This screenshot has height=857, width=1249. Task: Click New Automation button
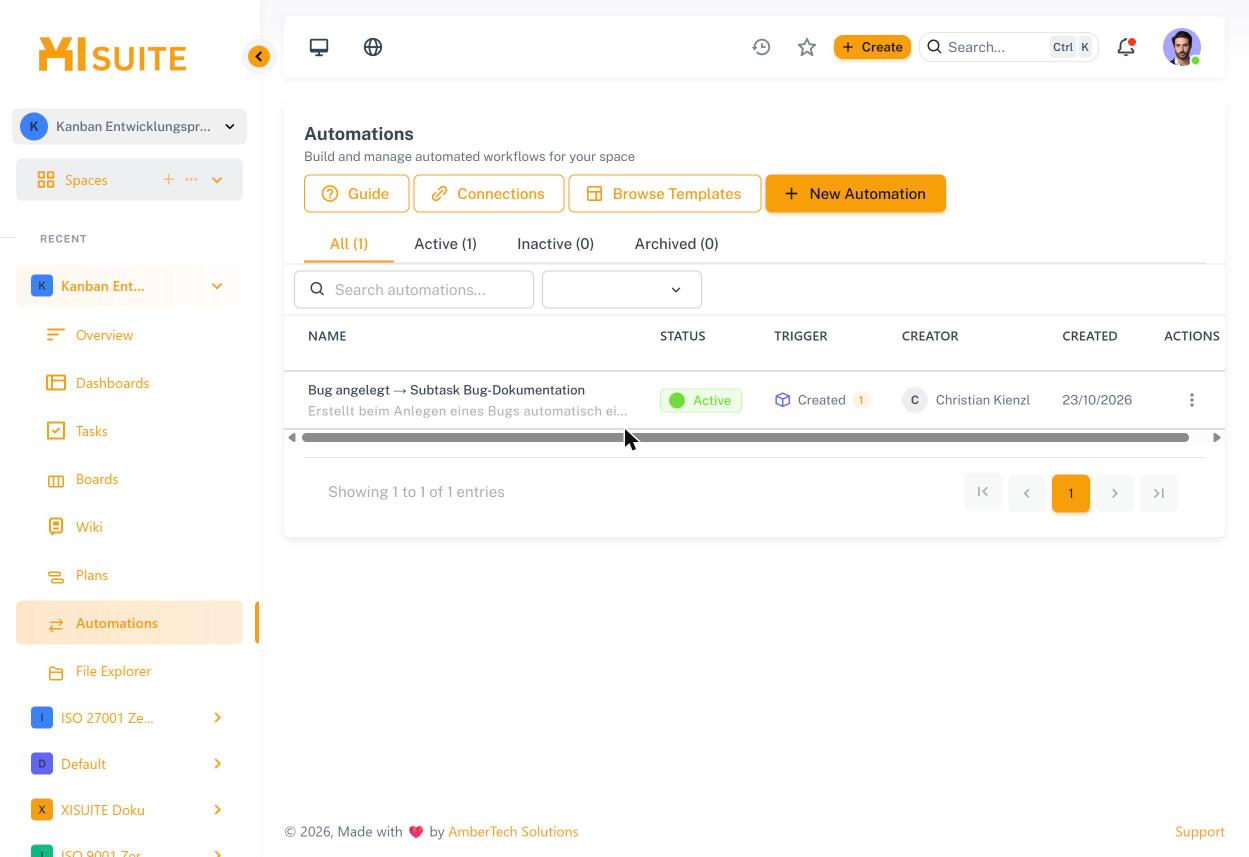pos(856,194)
